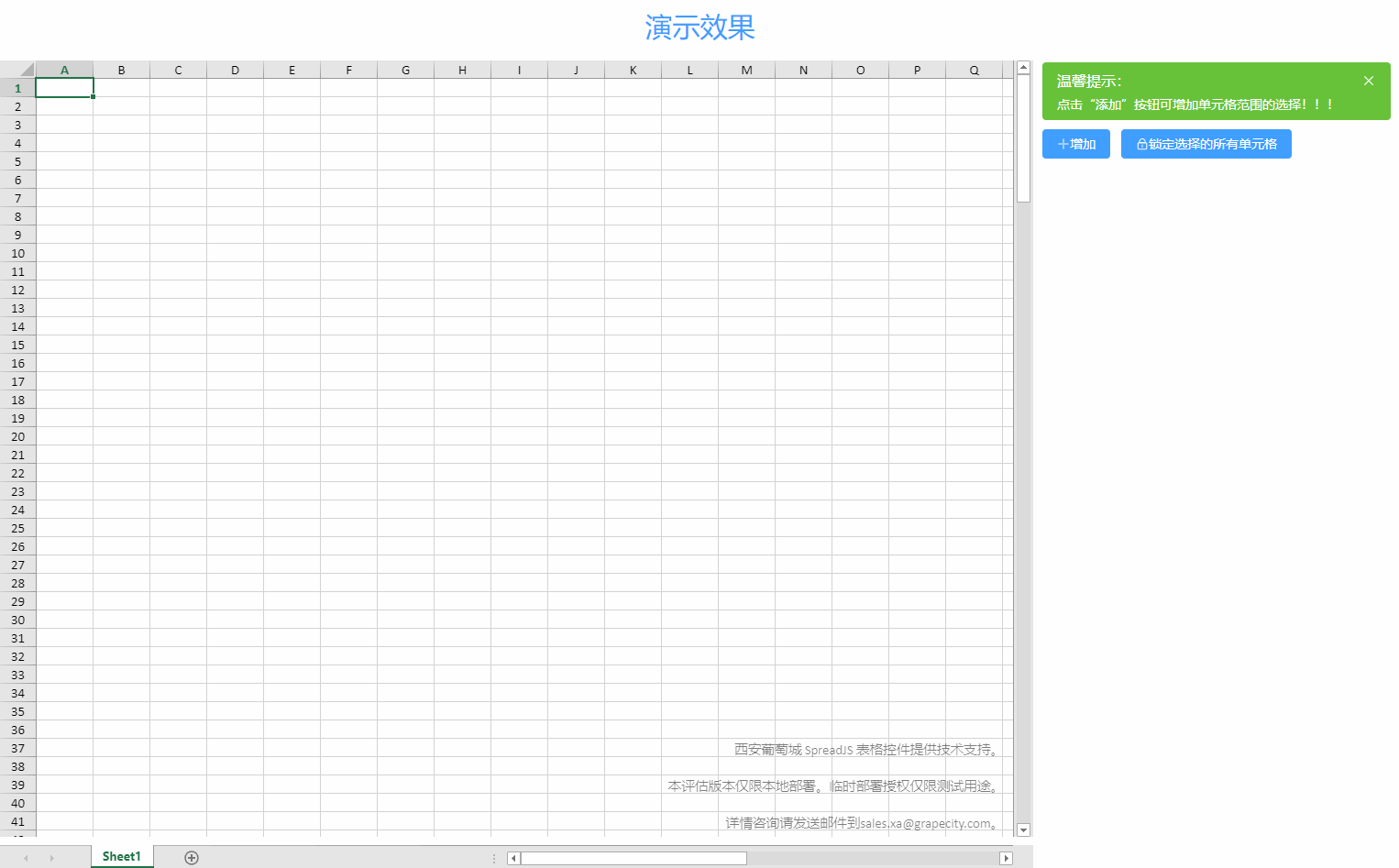Viewport: 1399px width, 868px height.
Task: Select column Q header
Action: pyautogui.click(x=974, y=69)
